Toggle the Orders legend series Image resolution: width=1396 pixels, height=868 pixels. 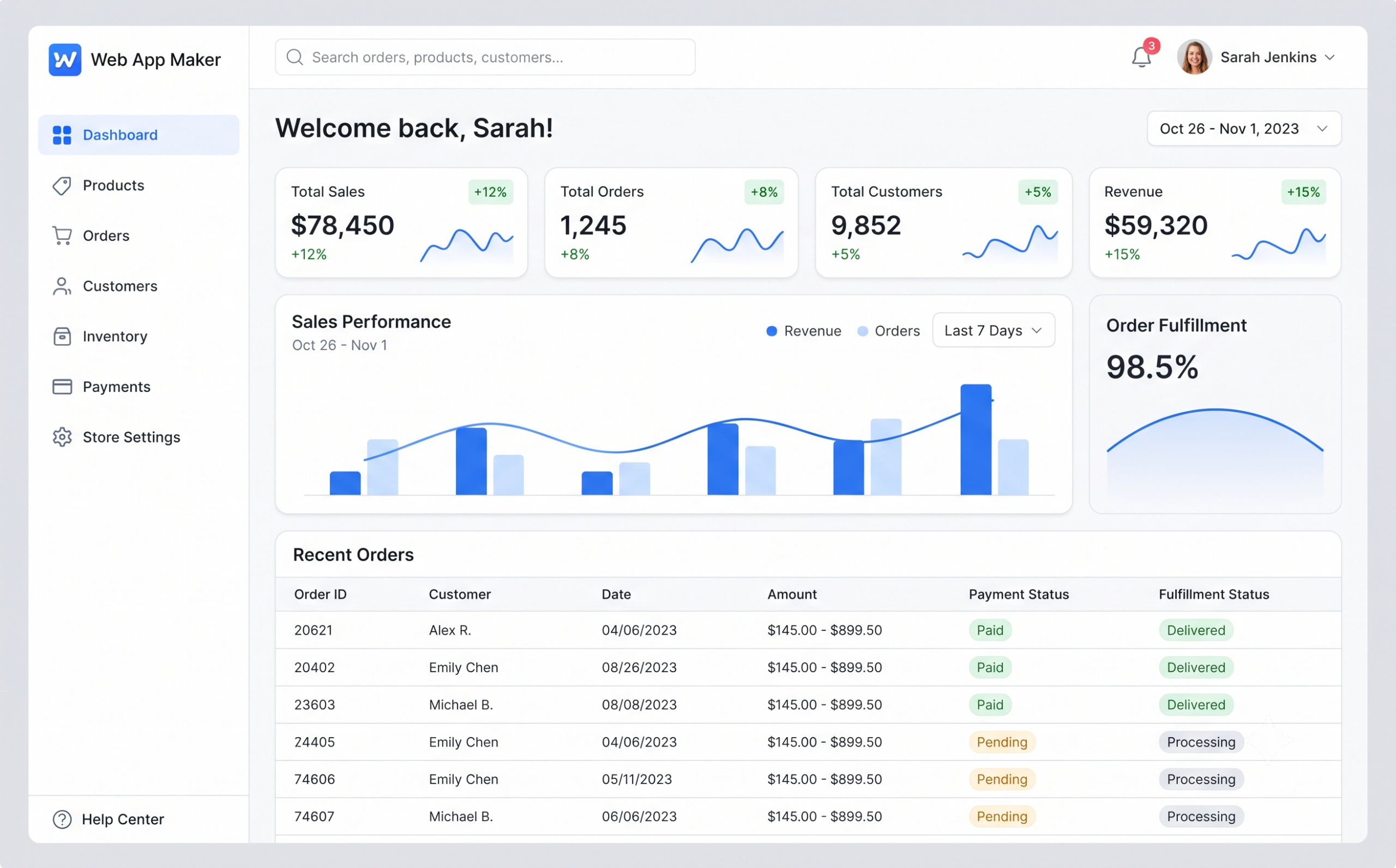tap(888, 331)
